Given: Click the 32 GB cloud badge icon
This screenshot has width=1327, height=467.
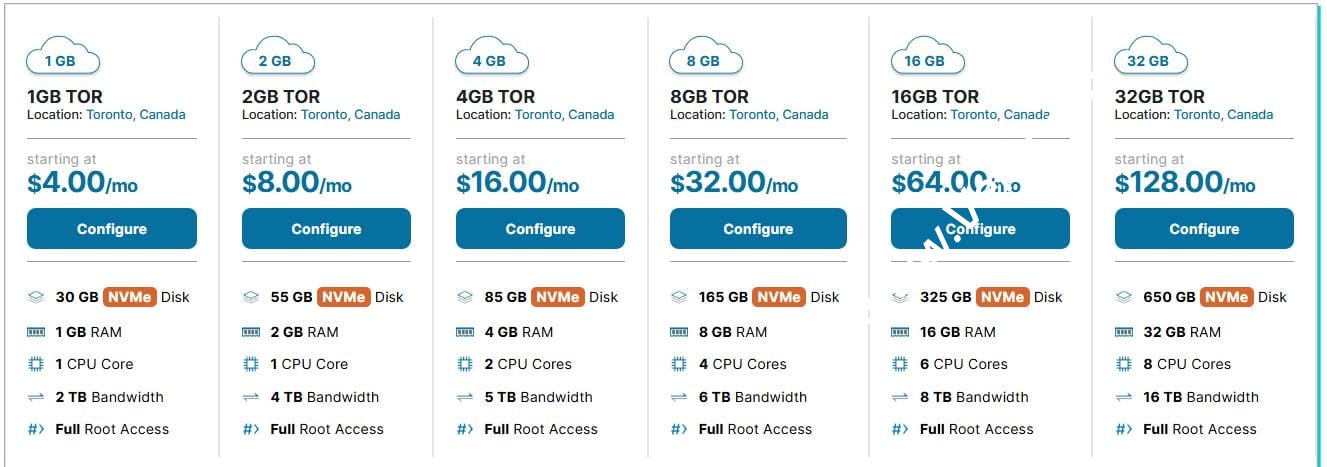Looking at the screenshot, I should click(1150, 58).
